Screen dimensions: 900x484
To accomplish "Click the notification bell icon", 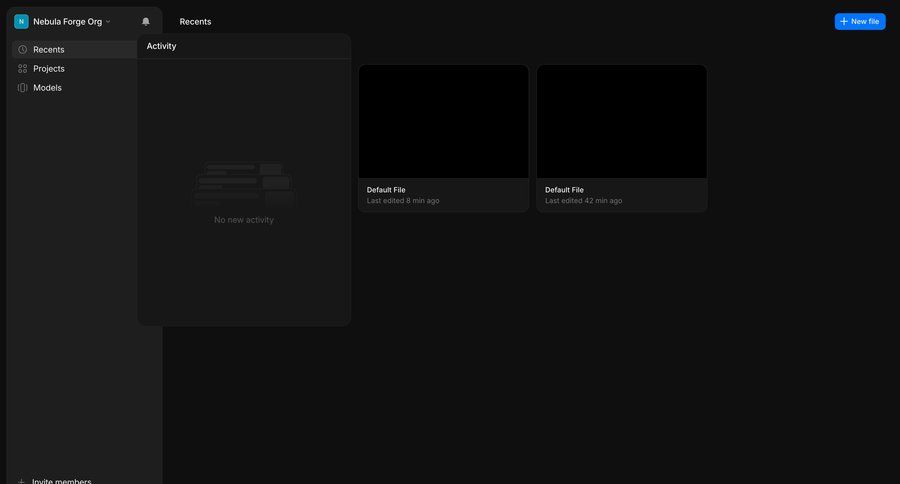I will [146, 21].
